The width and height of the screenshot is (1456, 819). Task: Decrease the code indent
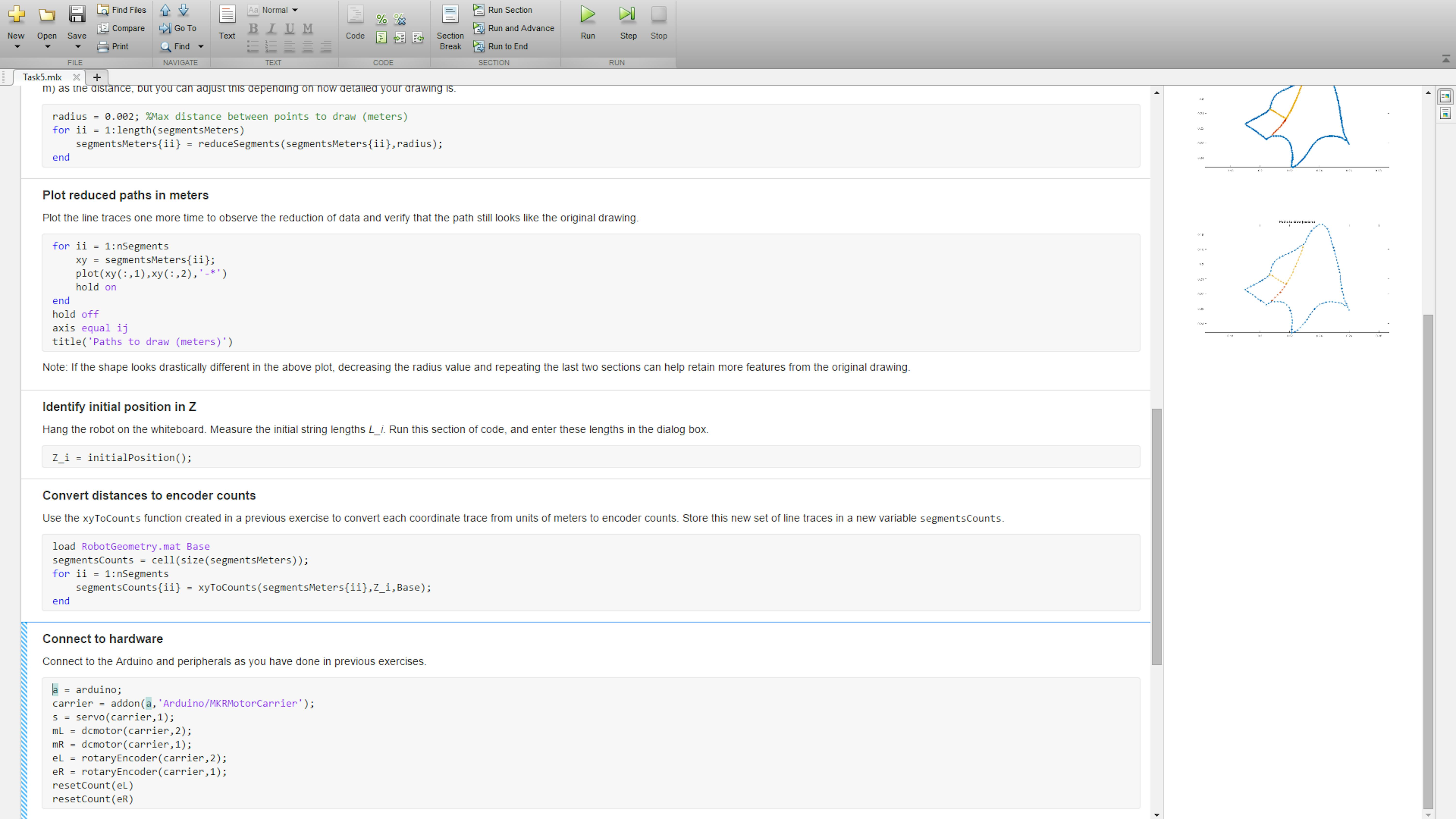point(418,37)
